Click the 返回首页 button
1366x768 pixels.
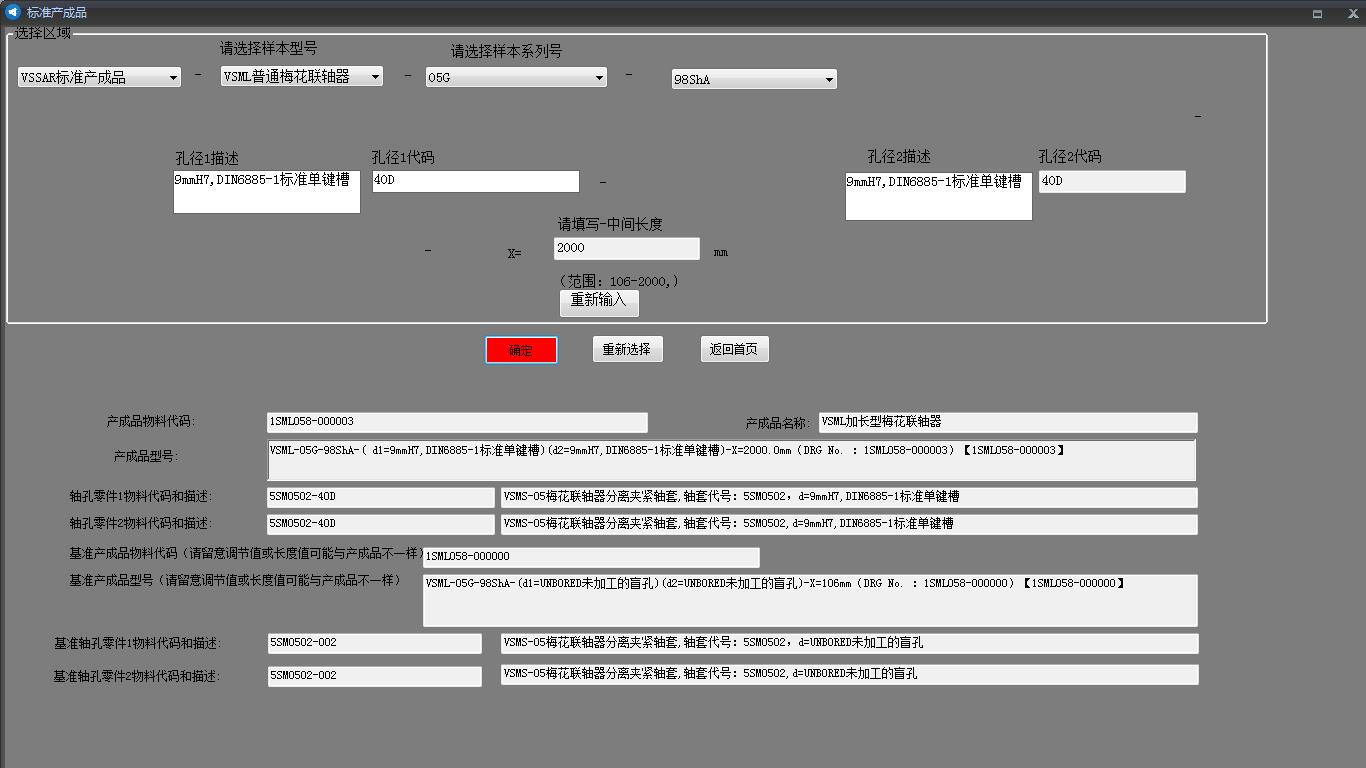click(734, 349)
